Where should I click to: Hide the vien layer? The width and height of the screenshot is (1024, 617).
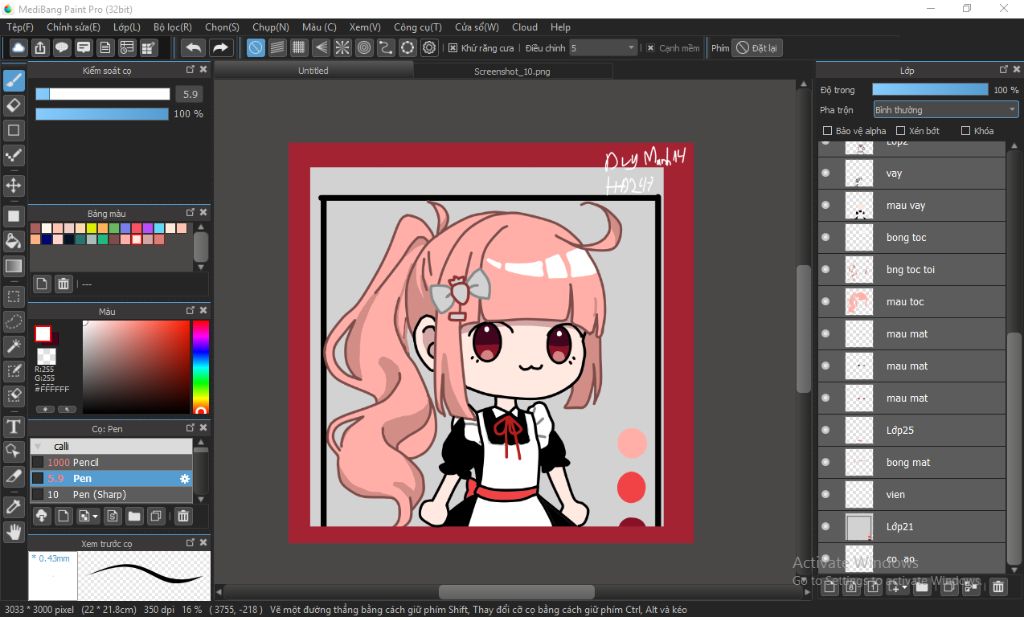[x=825, y=494]
